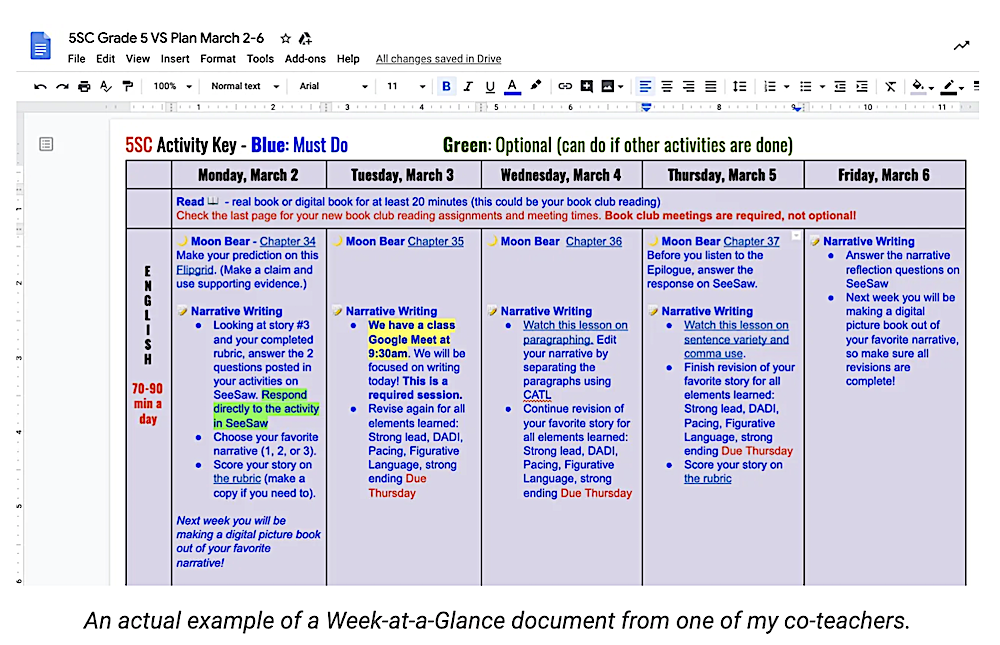This screenshot has height=645, width=1000.
Task: Expand bulleted list style dropdown
Action: tap(822, 87)
